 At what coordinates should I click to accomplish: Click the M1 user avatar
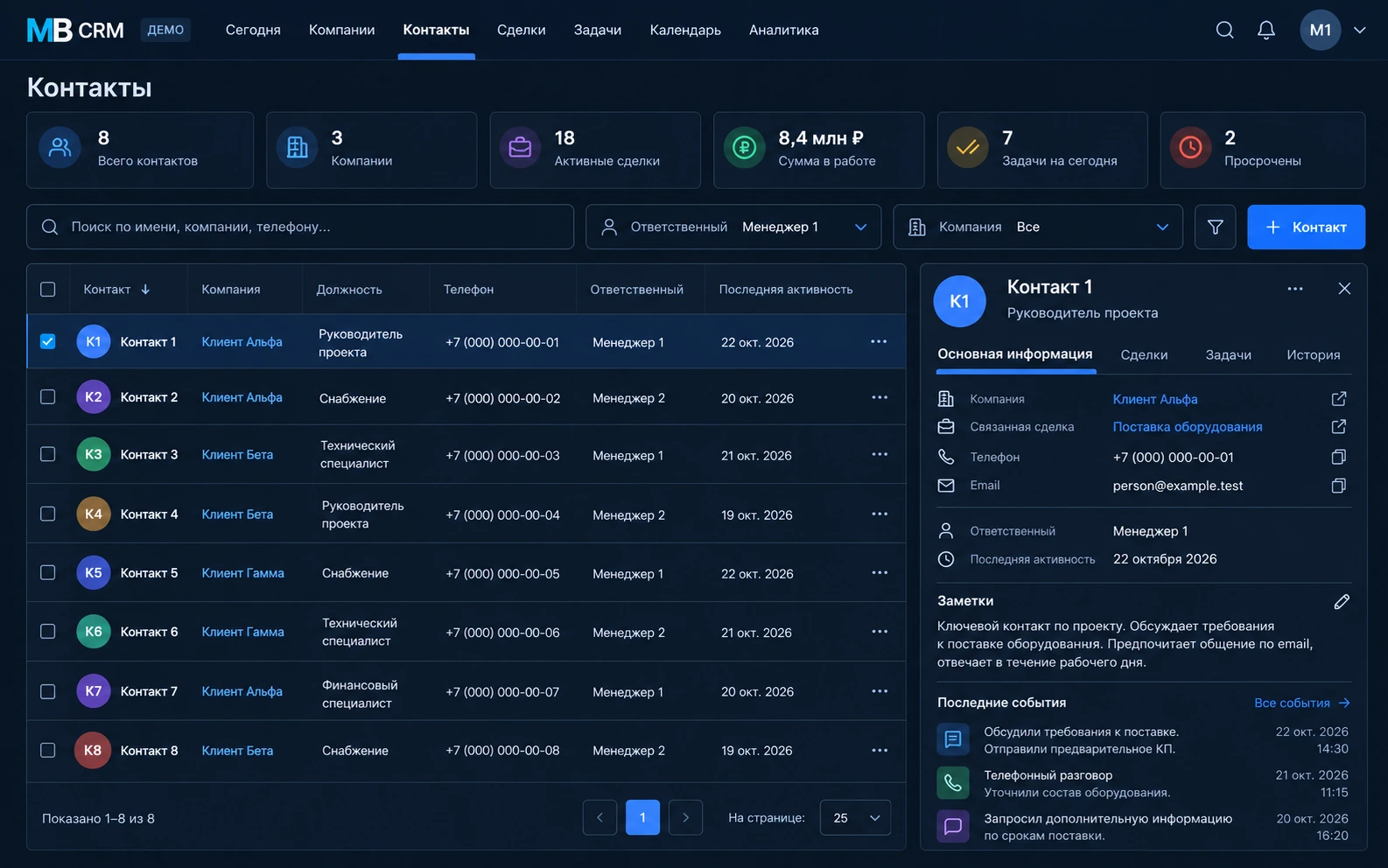(1321, 30)
